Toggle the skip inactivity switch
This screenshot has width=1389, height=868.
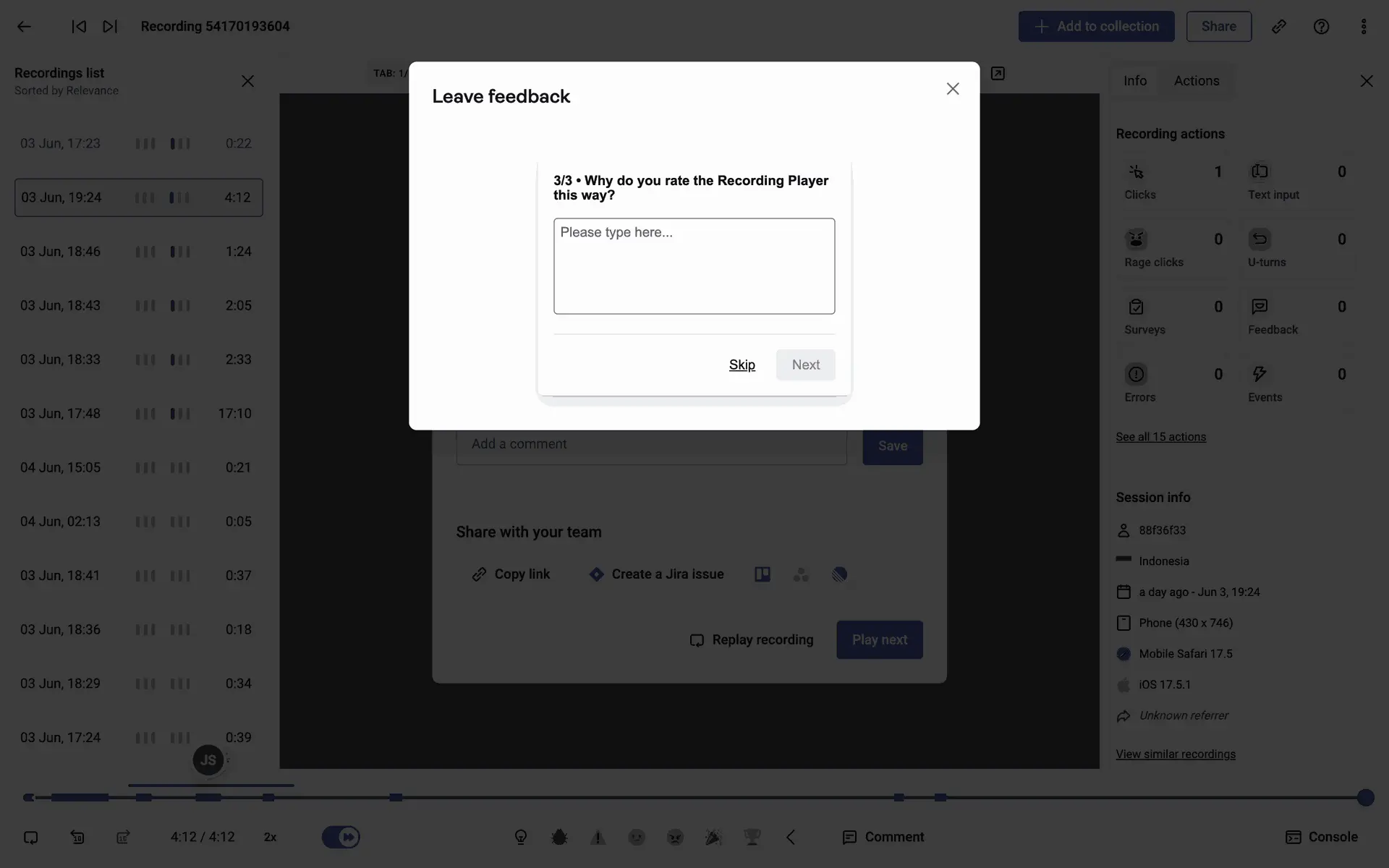click(x=341, y=837)
